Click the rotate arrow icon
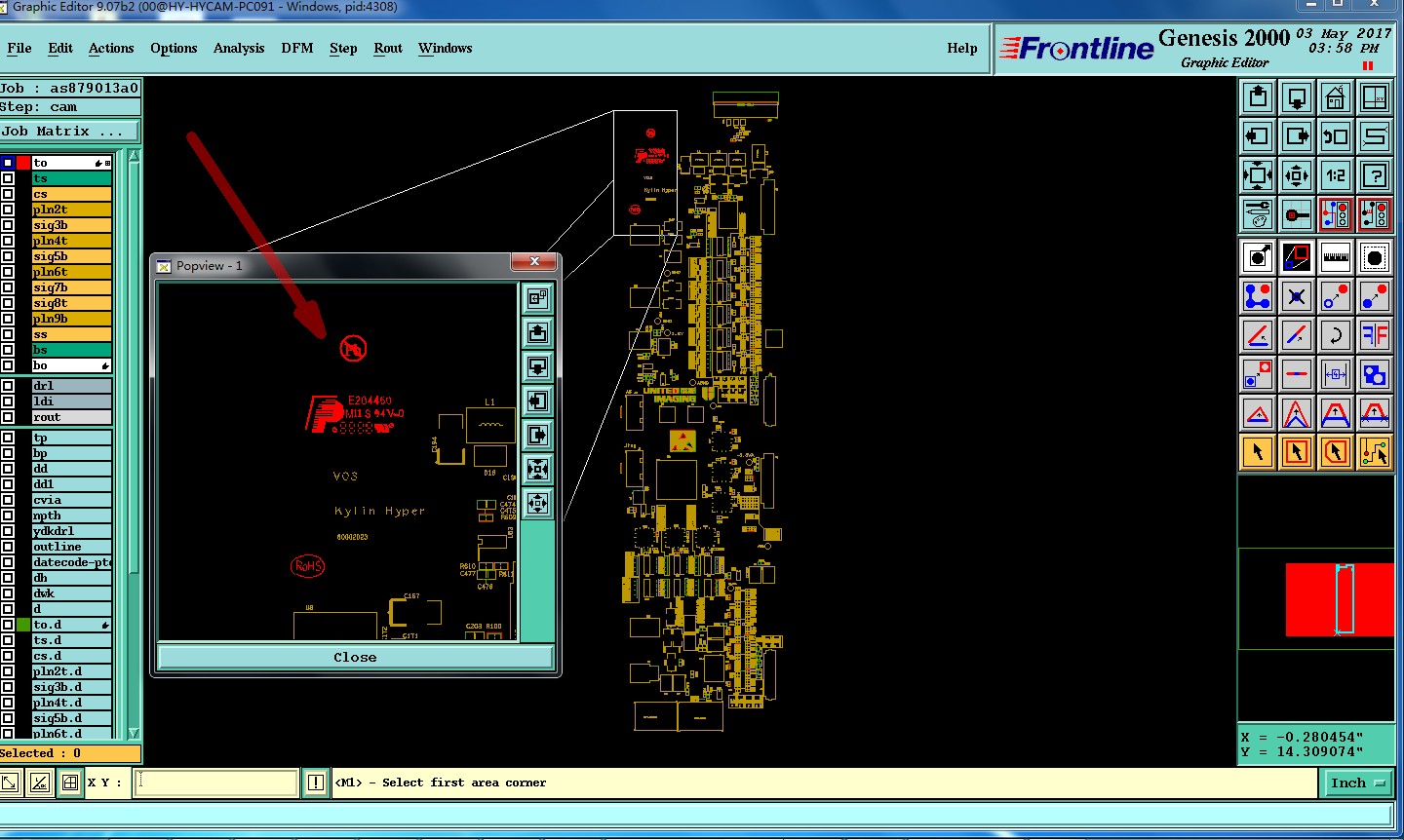Image resolution: width=1404 pixels, height=840 pixels. click(x=1336, y=335)
